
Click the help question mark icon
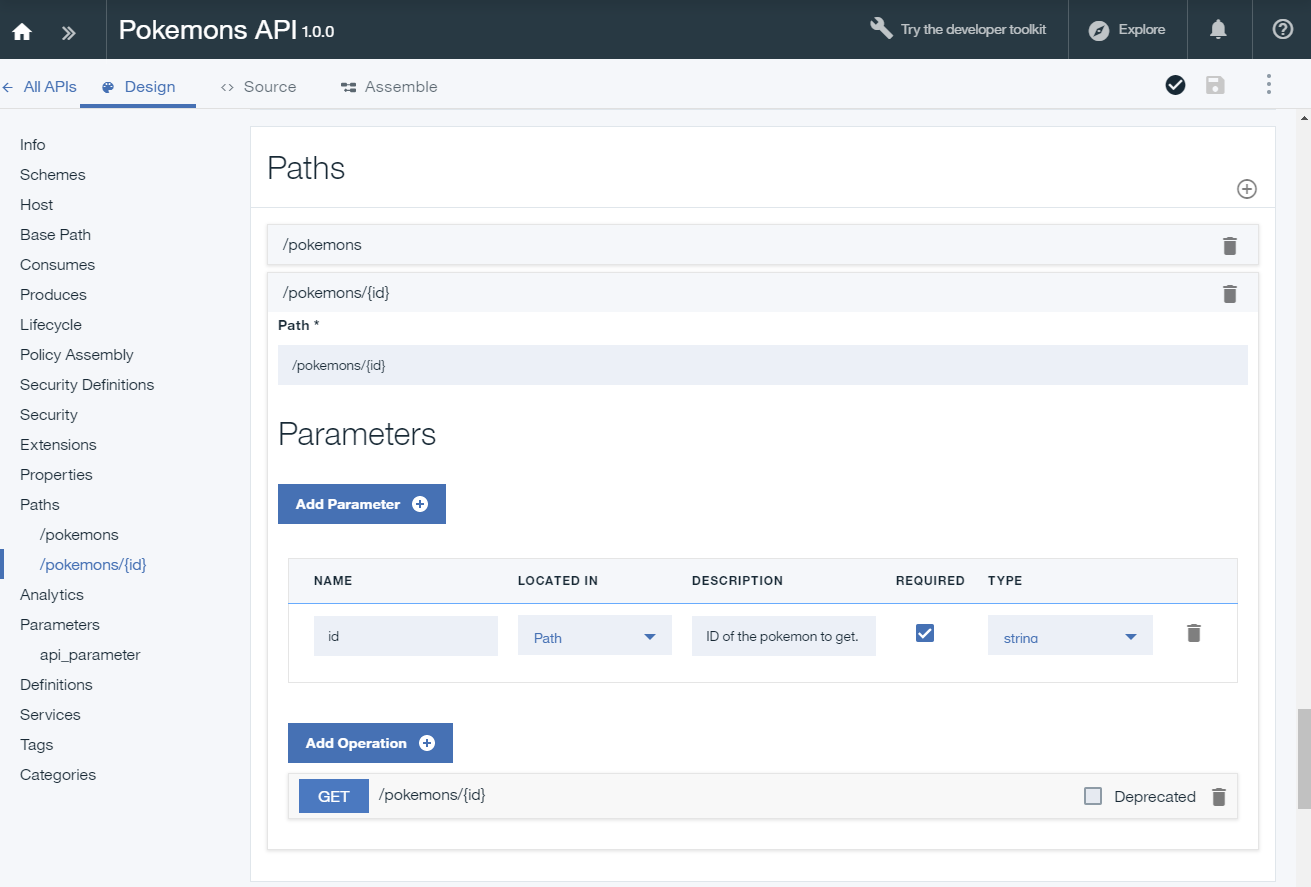(x=1282, y=29)
